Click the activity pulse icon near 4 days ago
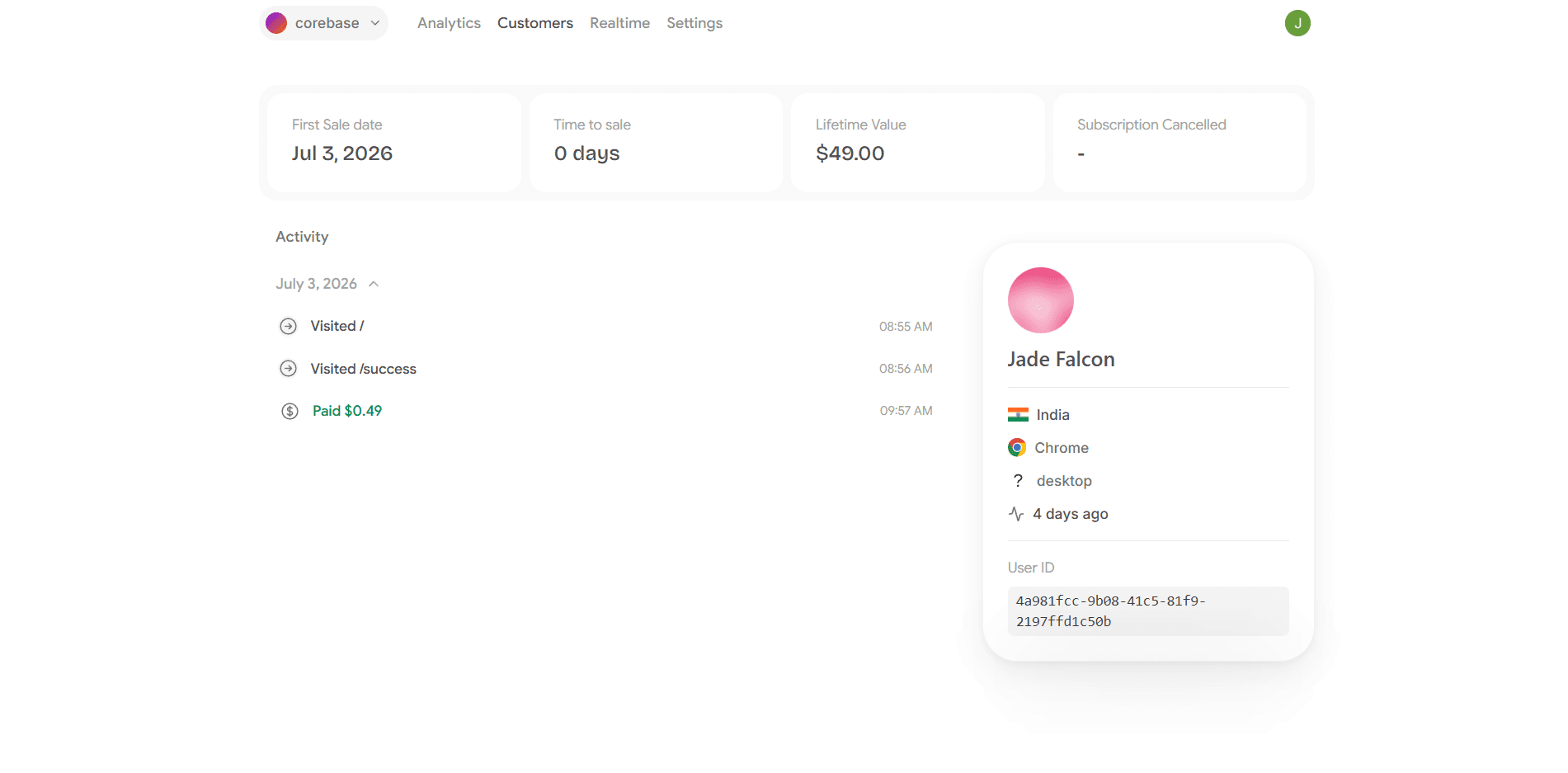Image resolution: width=1568 pixels, height=773 pixels. pyautogui.click(x=1016, y=514)
